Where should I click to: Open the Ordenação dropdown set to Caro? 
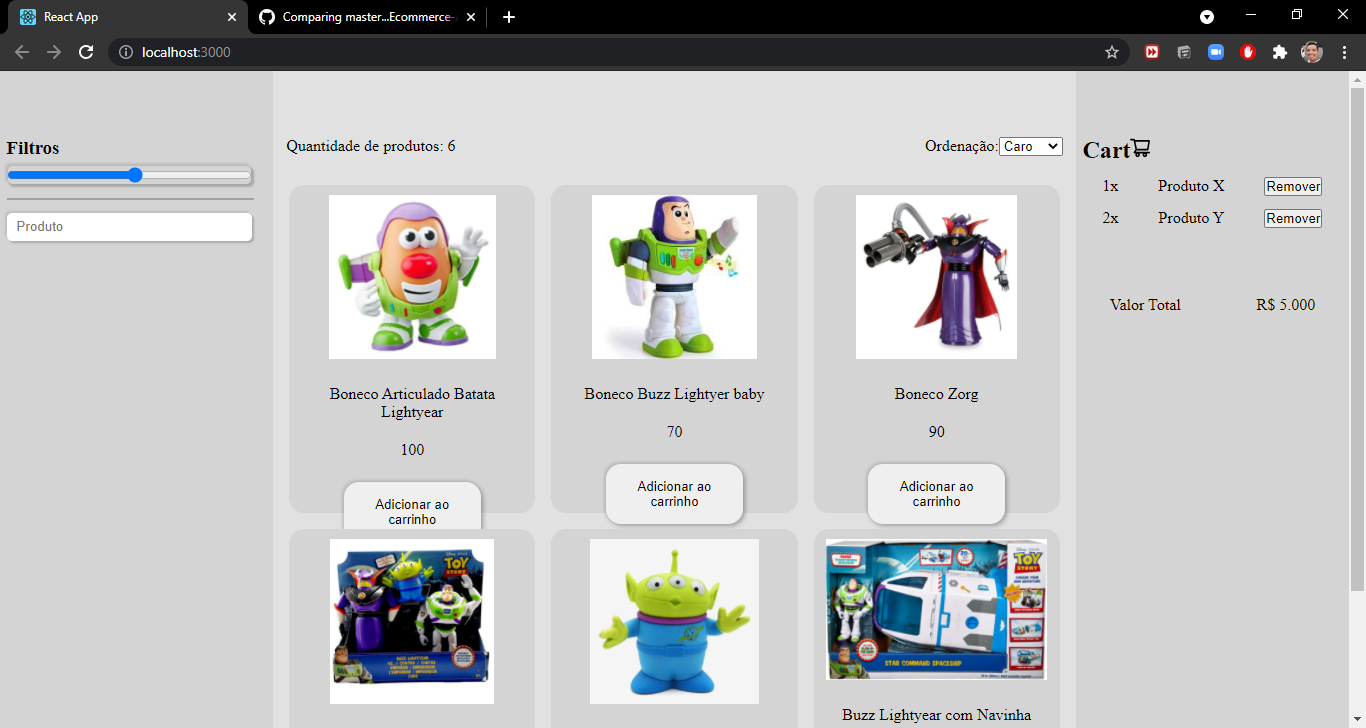tap(1031, 146)
